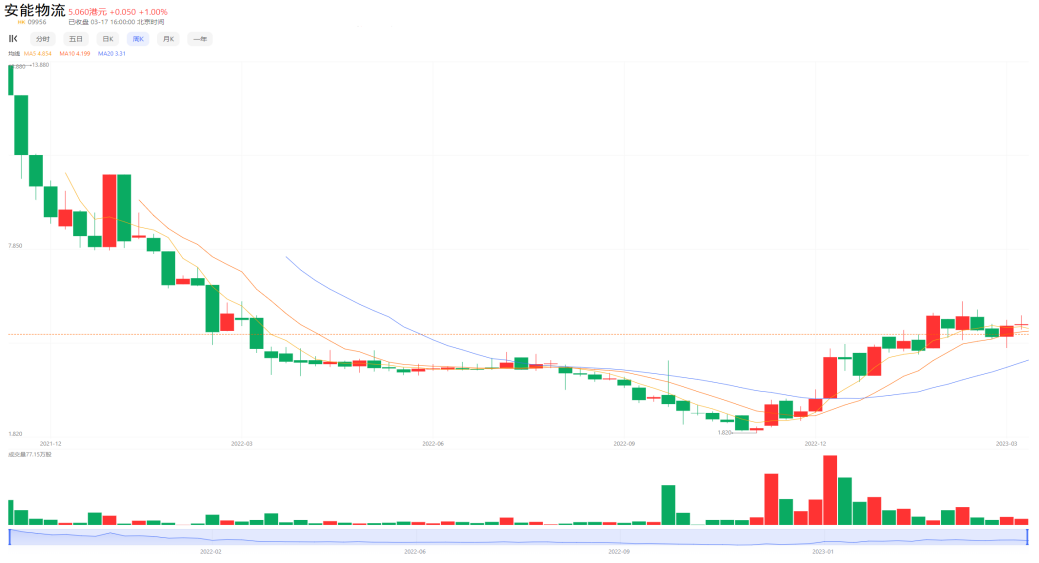Toggle the MA20 moving average legend
1039x563 pixels.
[112, 54]
